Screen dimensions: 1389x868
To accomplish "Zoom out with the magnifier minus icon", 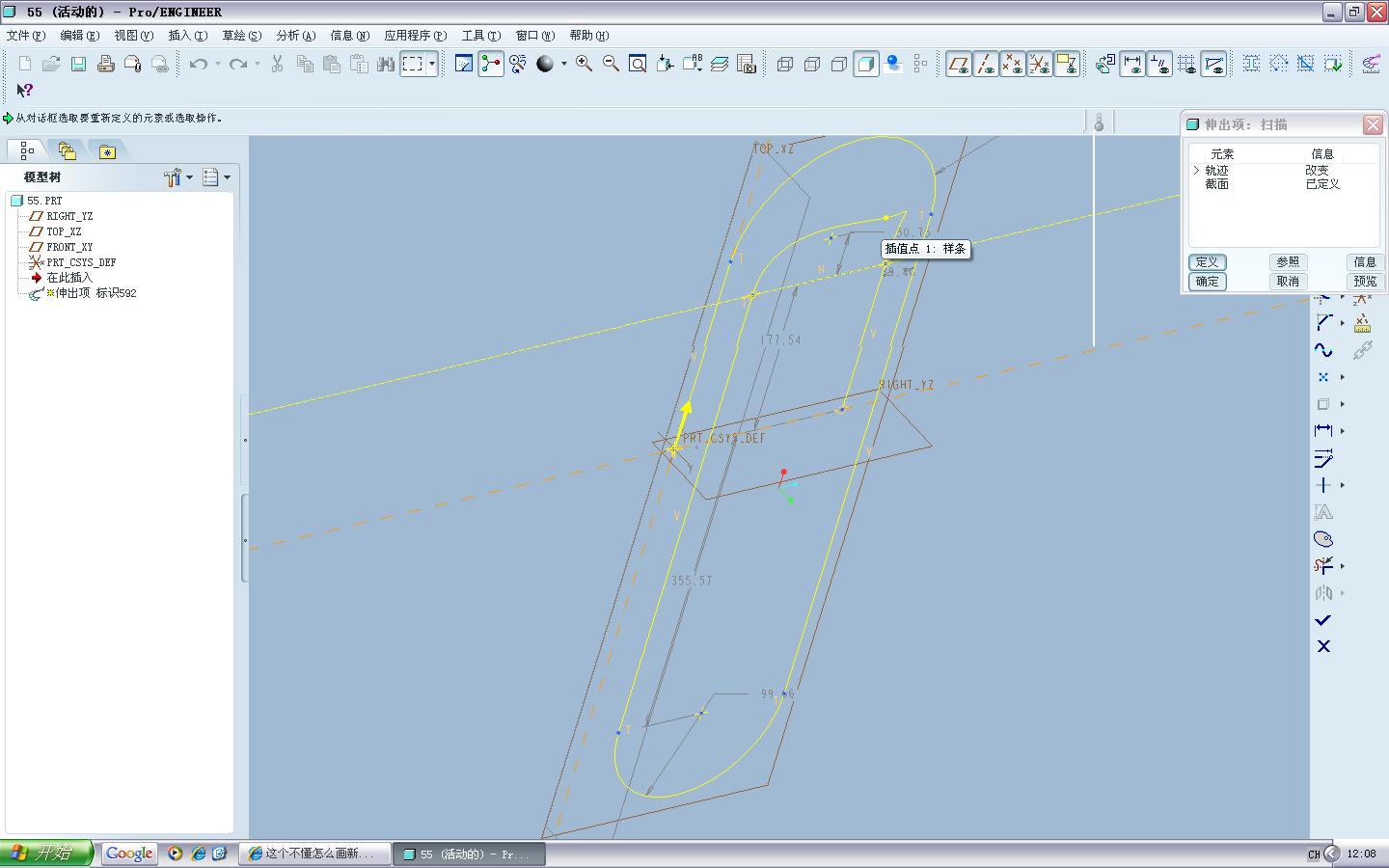I will tap(611, 64).
